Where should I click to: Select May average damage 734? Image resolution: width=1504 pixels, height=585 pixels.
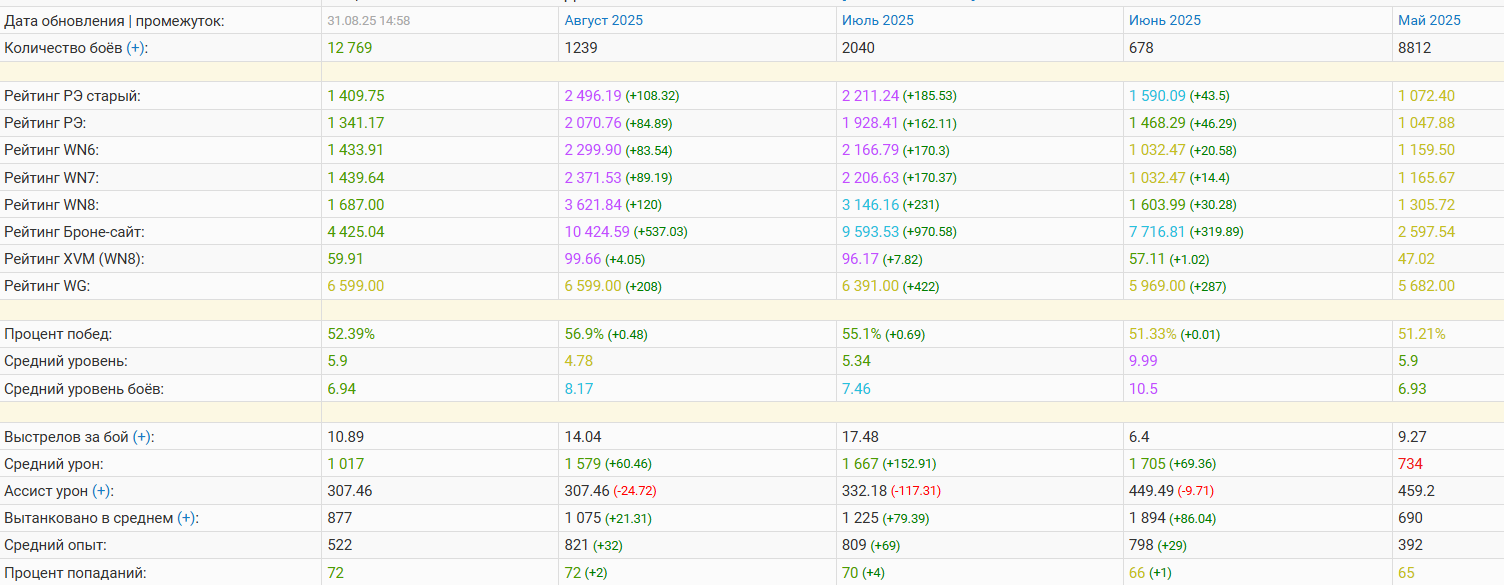(1410, 464)
